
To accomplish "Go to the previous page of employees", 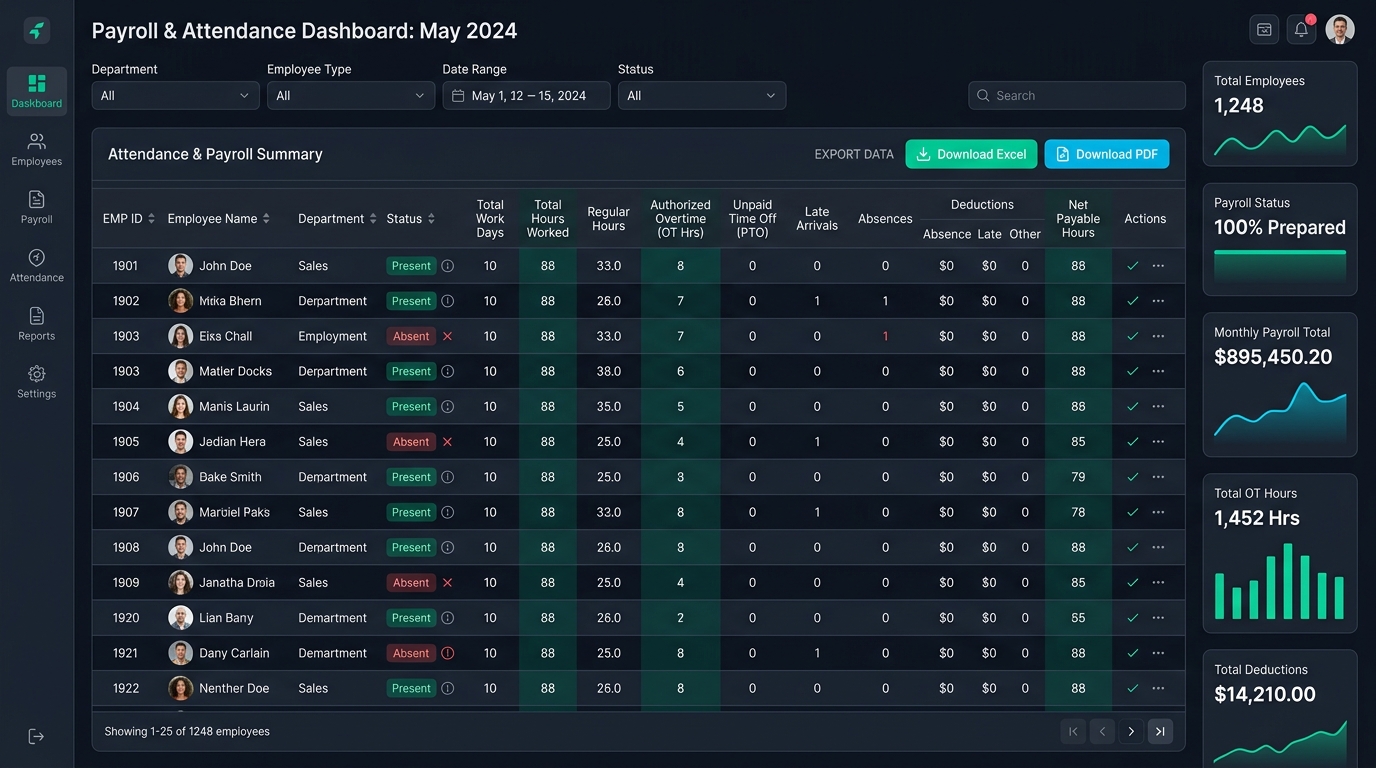I will (x=1102, y=732).
